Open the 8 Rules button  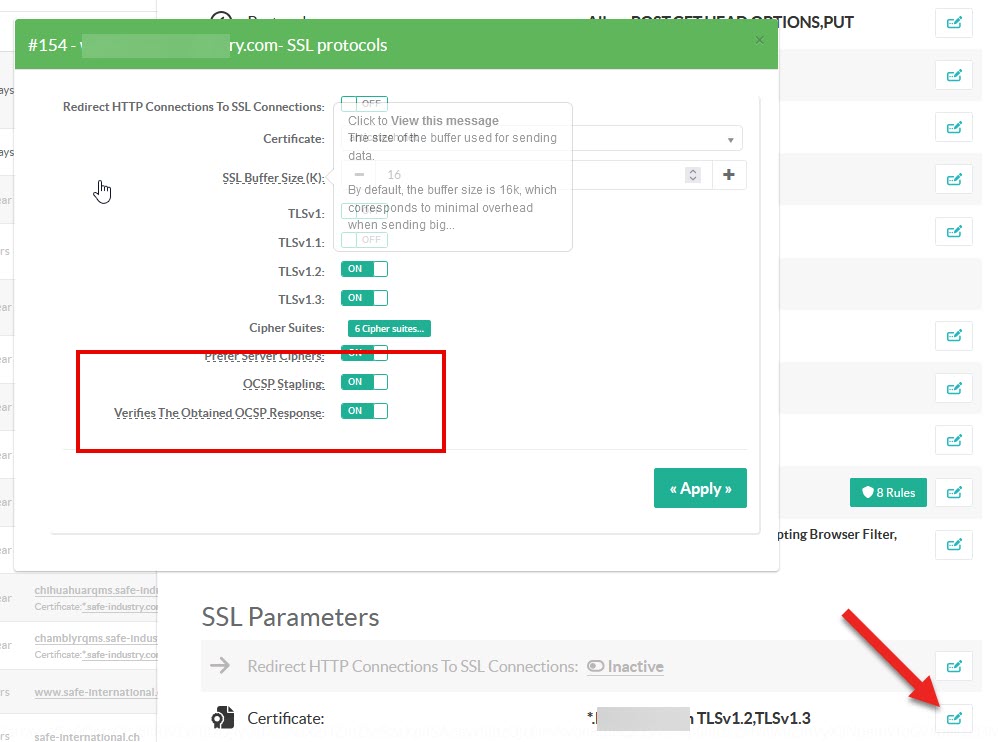tap(888, 492)
